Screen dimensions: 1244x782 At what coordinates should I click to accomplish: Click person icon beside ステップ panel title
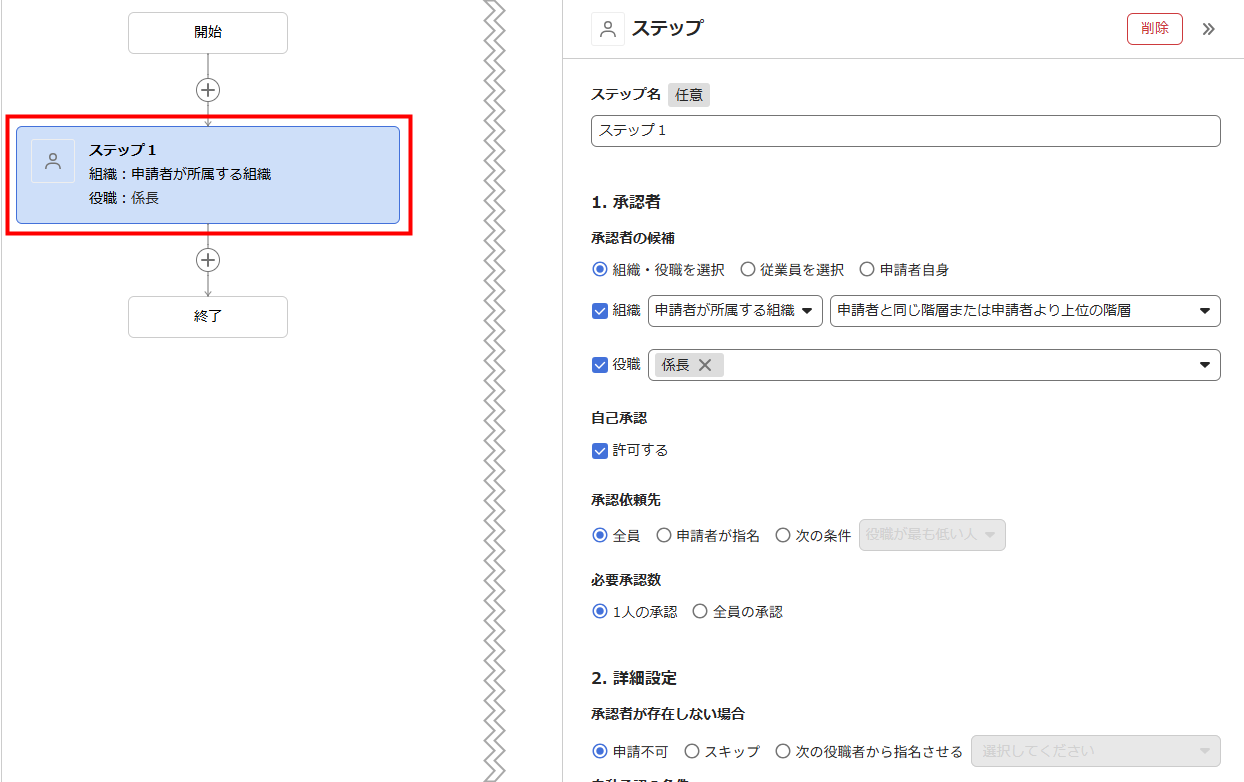[x=608, y=29]
